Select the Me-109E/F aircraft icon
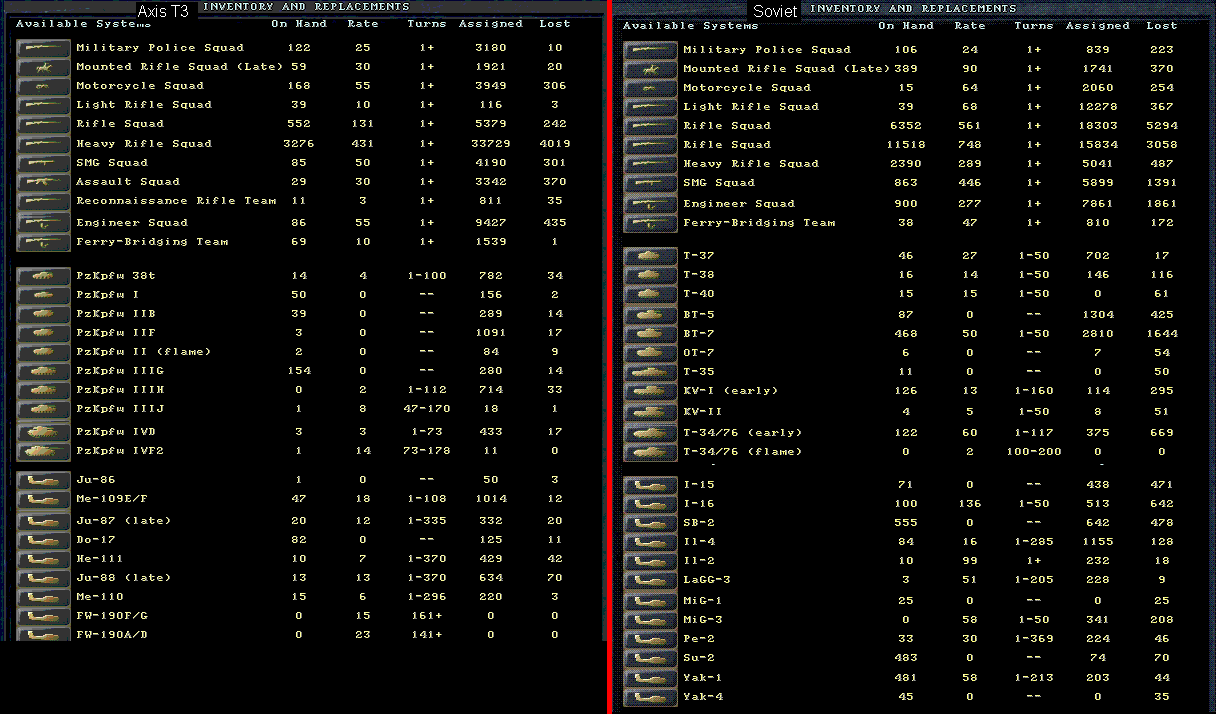Screen dimensions: 1216x714 tap(44, 499)
